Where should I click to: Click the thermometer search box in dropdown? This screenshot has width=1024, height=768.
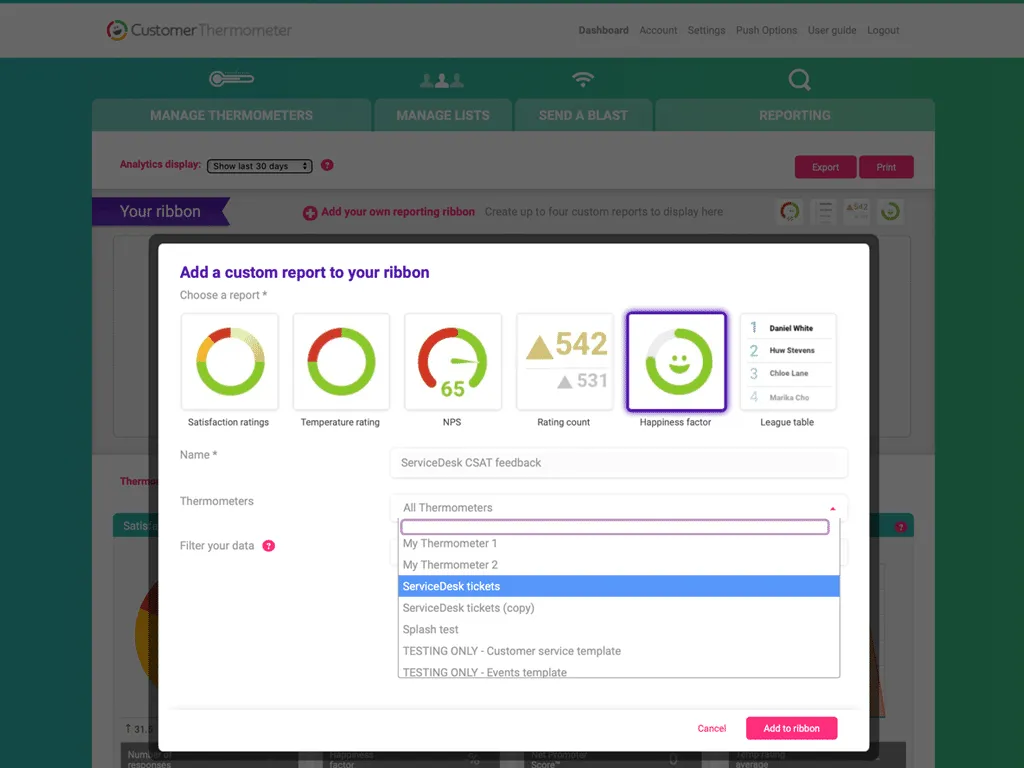[x=615, y=527]
